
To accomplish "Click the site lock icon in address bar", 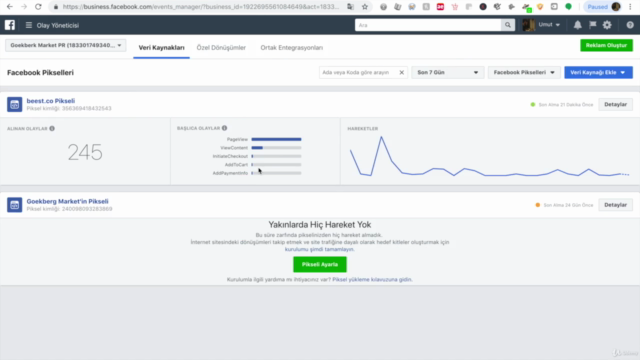I will (x=56, y=7).
